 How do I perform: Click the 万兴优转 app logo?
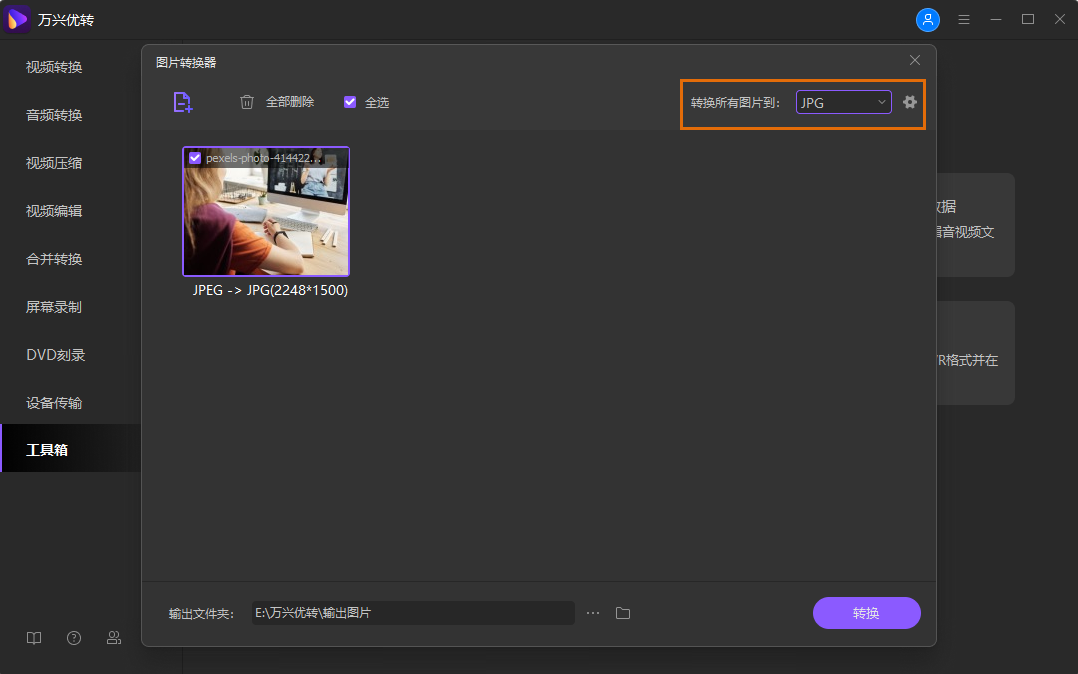(x=16, y=19)
